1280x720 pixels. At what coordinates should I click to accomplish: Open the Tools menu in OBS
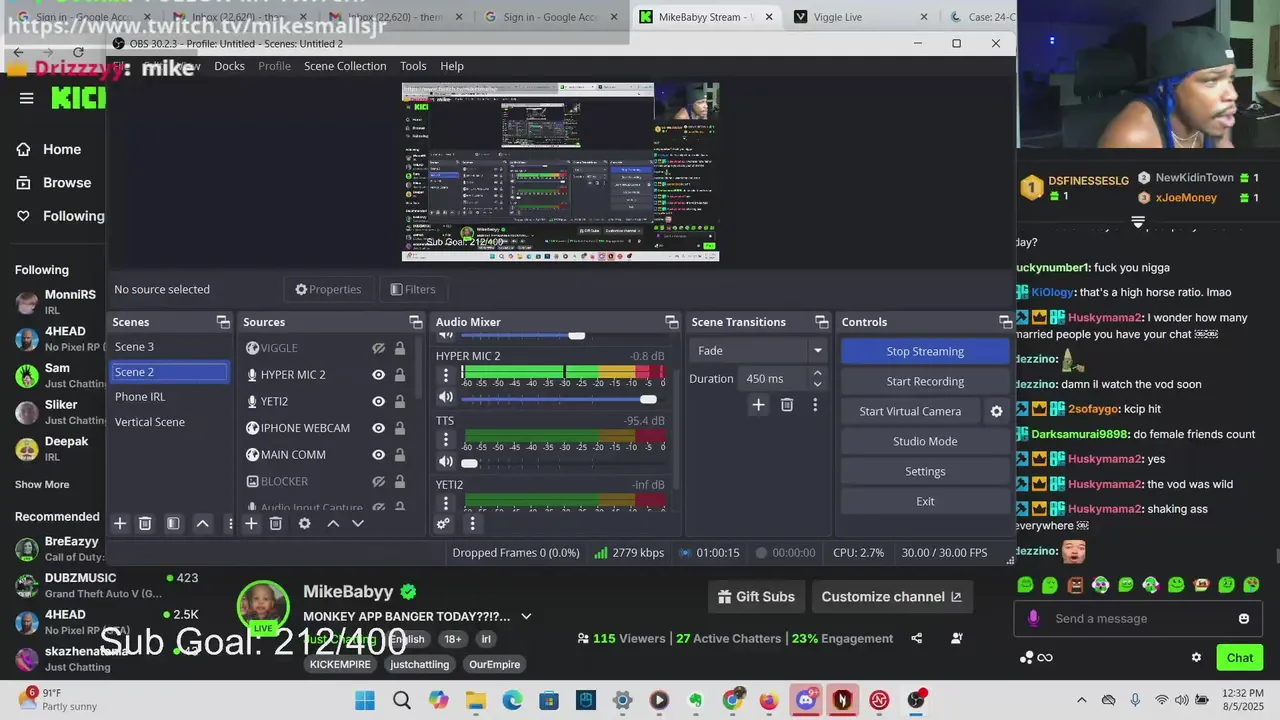coord(413,66)
